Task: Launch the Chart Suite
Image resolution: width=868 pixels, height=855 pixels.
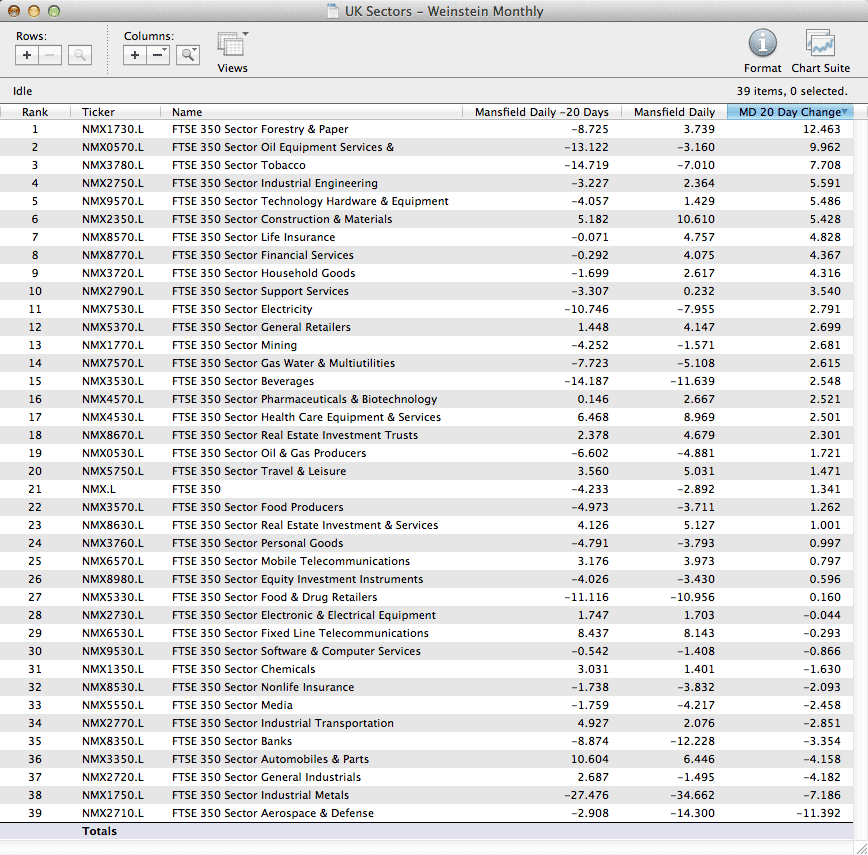Action: [820, 44]
